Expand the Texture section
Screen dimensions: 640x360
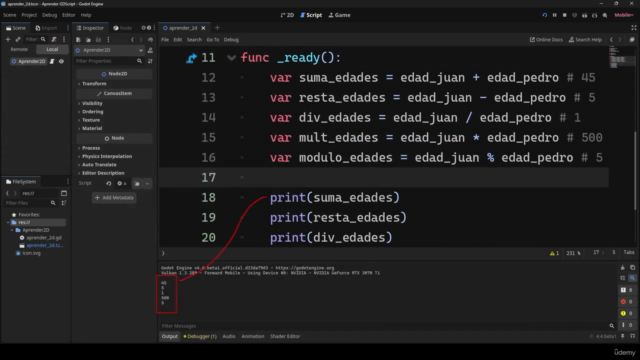(x=91, y=120)
